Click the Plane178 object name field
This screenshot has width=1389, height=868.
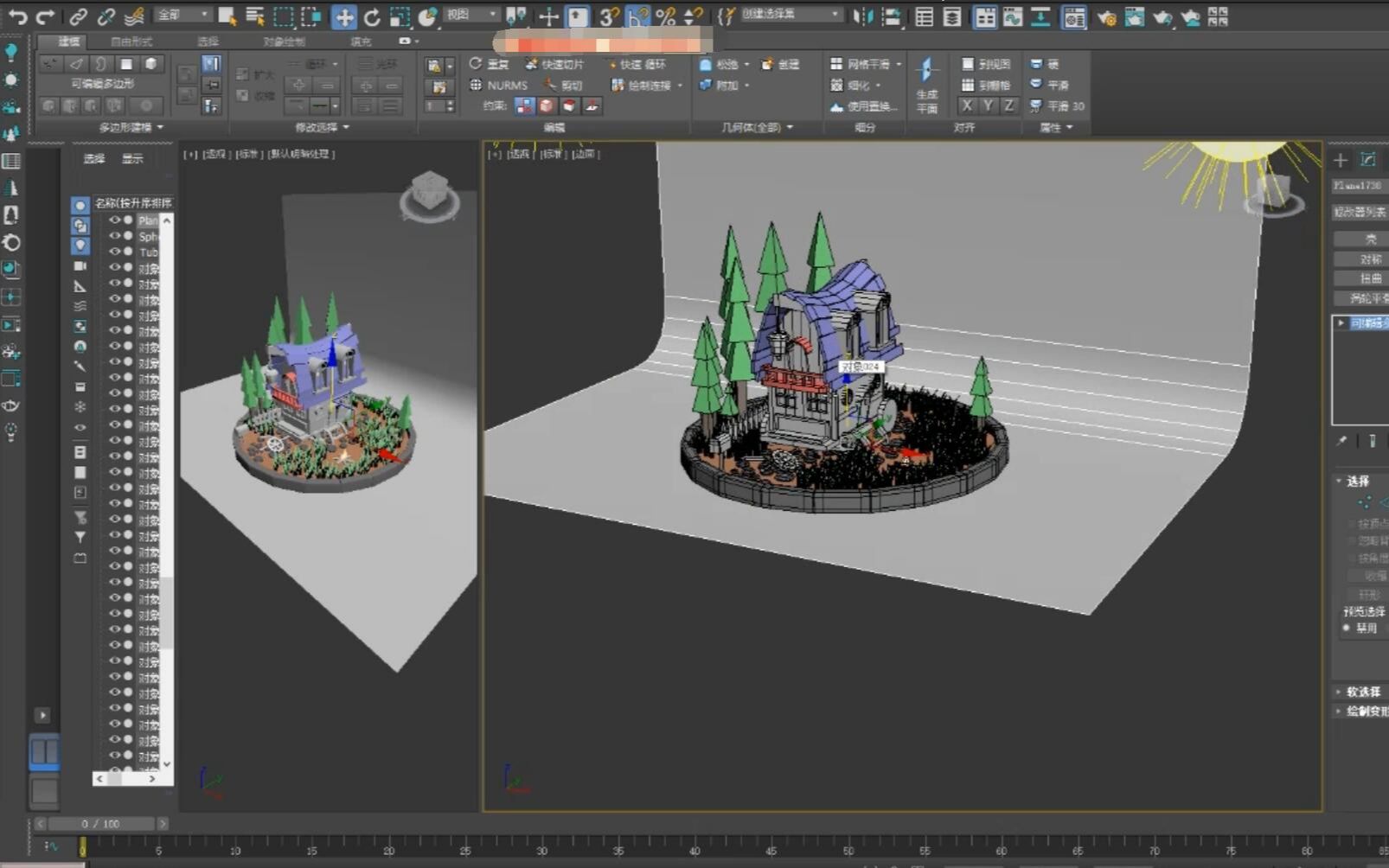point(1359,185)
